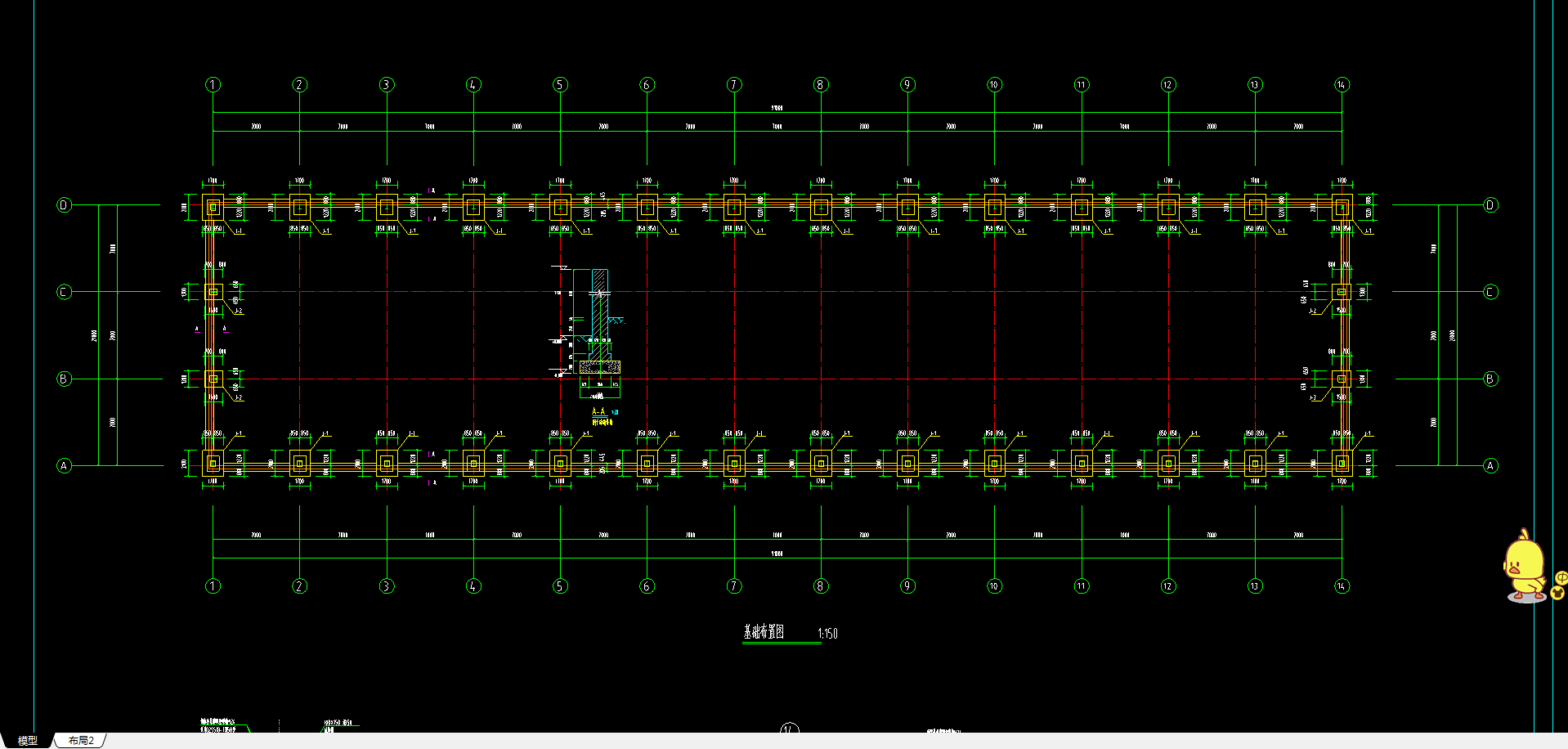Select axis bubble 7 in the top row
This screenshot has height=749, width=1568.
click(734, 84)
